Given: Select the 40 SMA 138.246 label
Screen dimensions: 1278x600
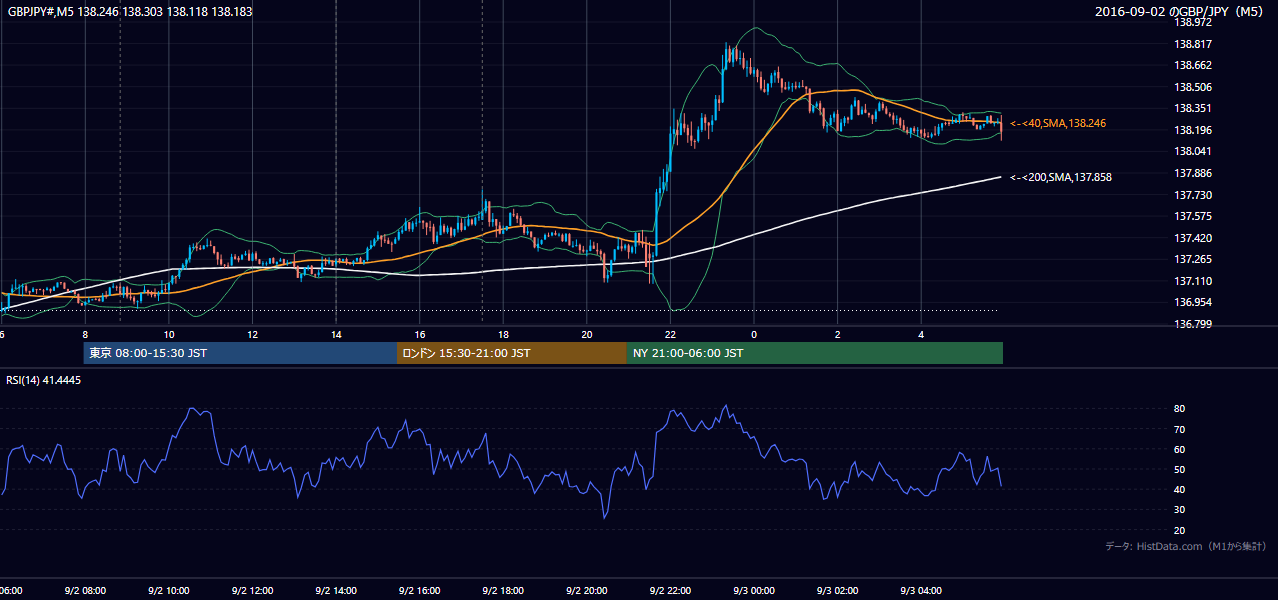Looking at the screenshot, I should point(1057,123).
